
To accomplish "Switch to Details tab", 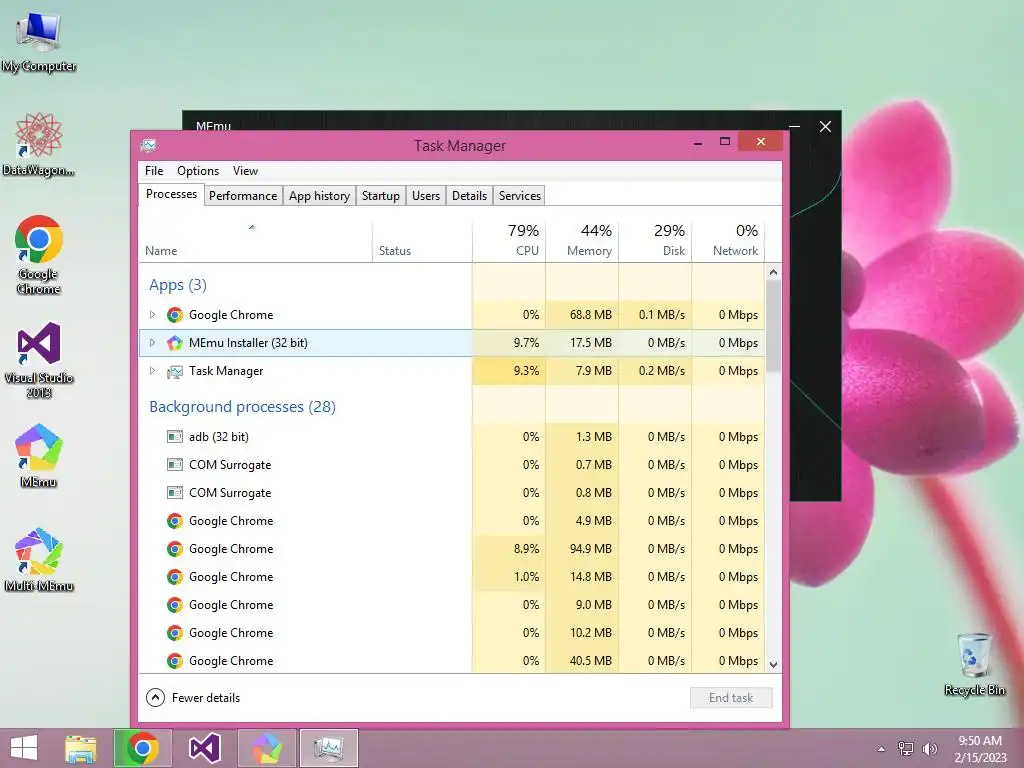I will (x=470, y=196).
